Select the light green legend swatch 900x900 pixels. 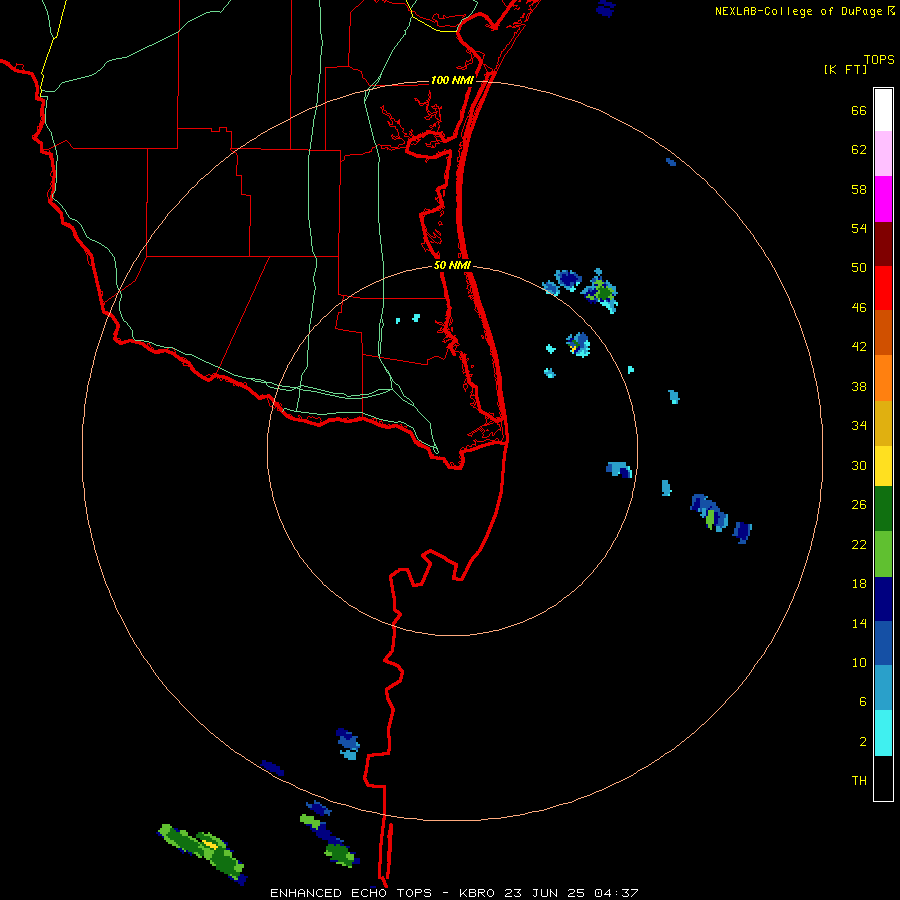[x=883, y=554]
